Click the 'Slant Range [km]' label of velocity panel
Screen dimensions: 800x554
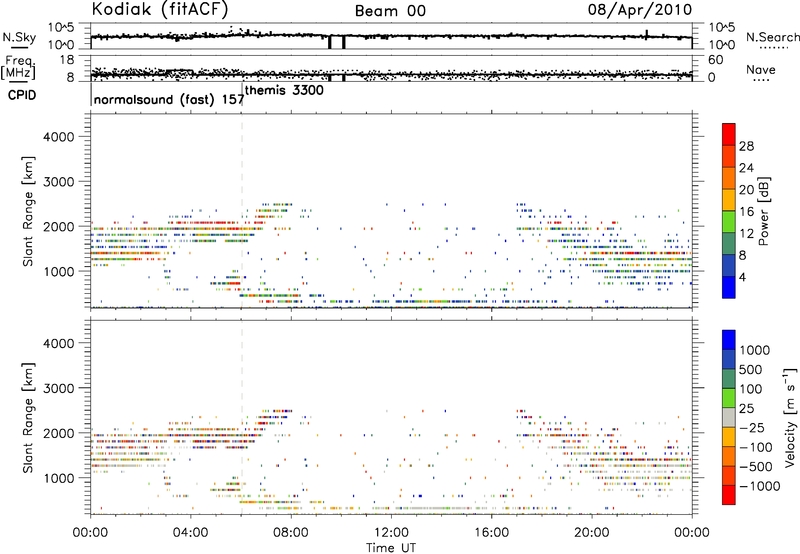pyautogui.click(x=28, y=417)
